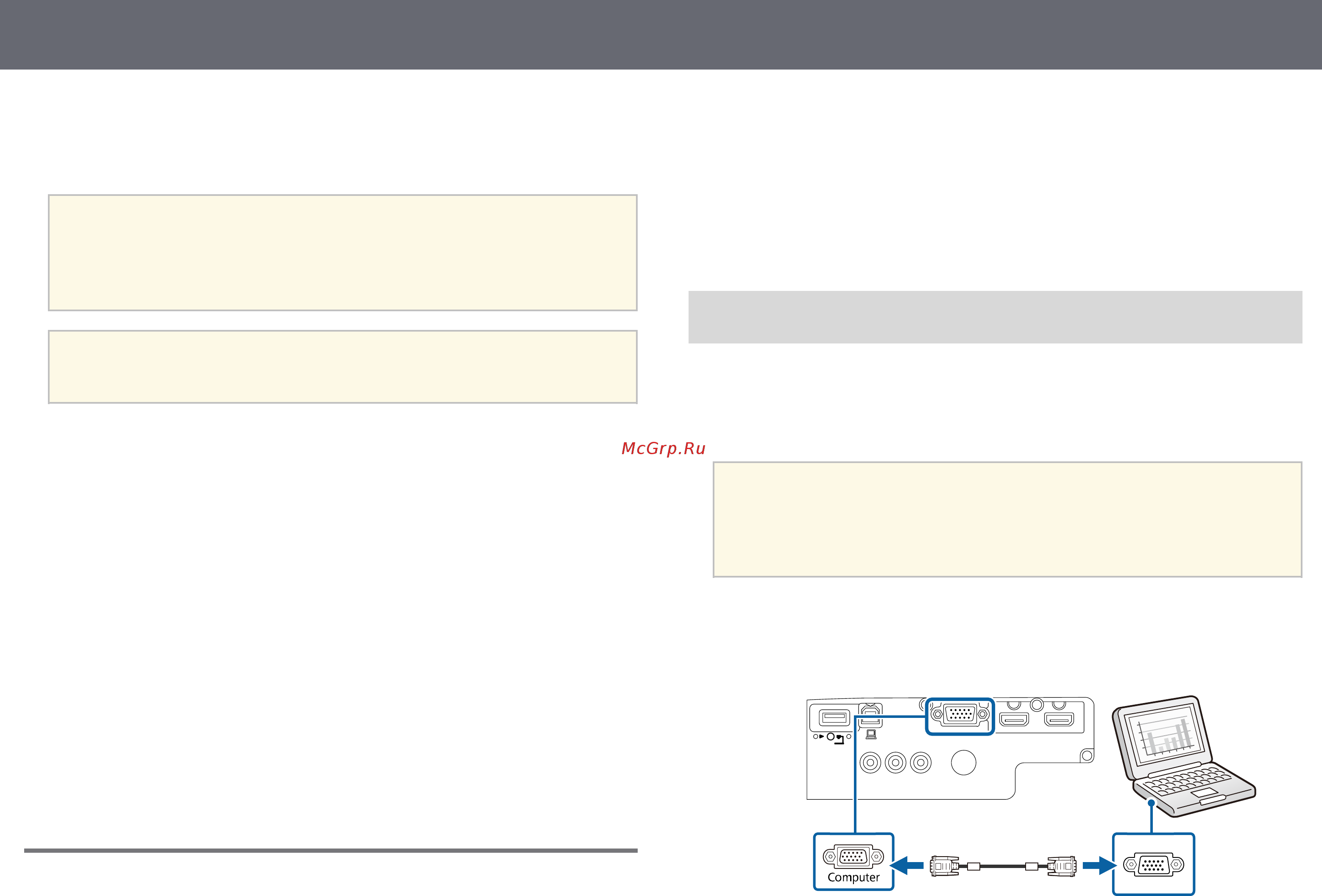This screenshot has width=1322, height=896.
Task: Click the VGA cable illustration between arrows
Action: tap(1003, 866)
